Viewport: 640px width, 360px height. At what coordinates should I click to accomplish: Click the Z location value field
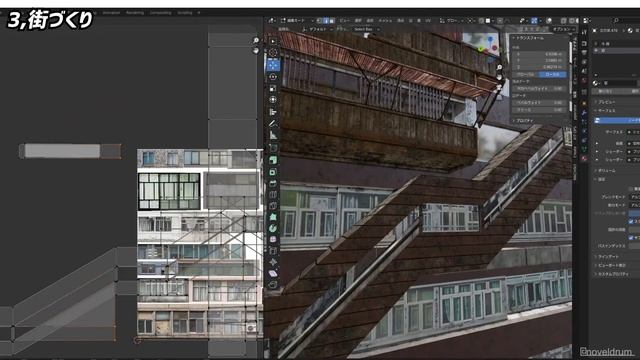click(x=540, y=67)
